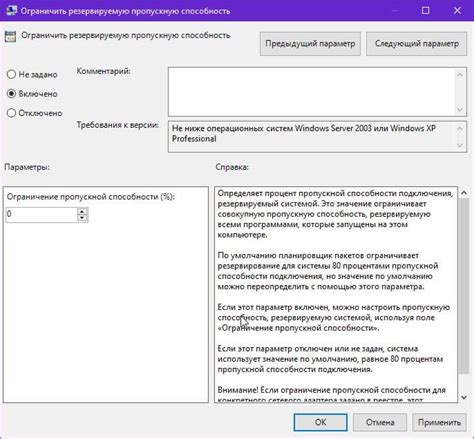Screen dimensions: 474x439
Task: Click scroll-down arrow in the Справка panel
Action: (x=463, y=397)
